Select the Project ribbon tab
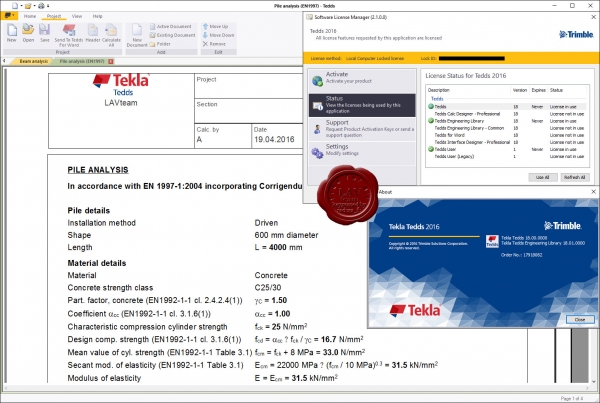This screenshot has width=600, height=403. 54,16
